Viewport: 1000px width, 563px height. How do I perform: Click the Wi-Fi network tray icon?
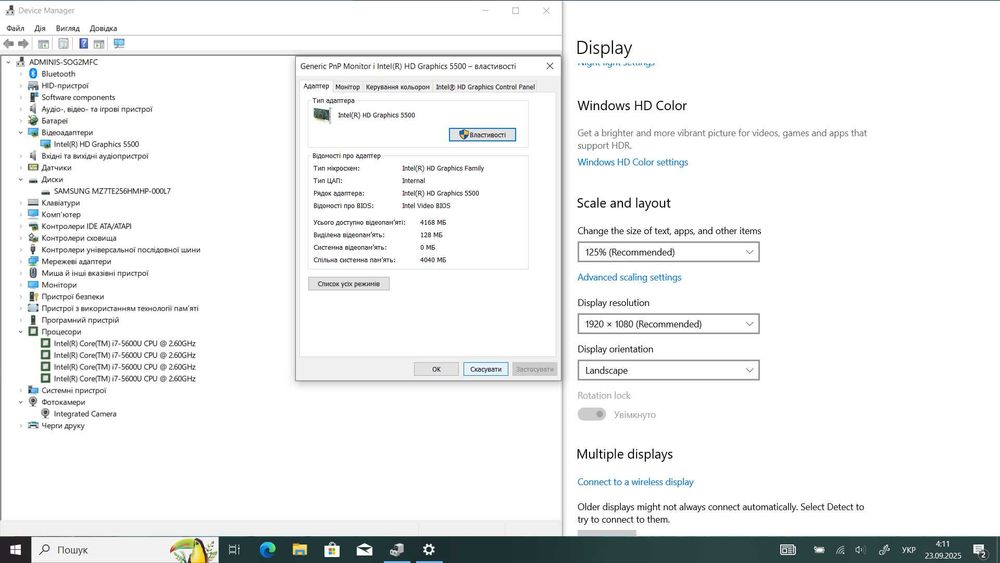[x=841, y=550]
